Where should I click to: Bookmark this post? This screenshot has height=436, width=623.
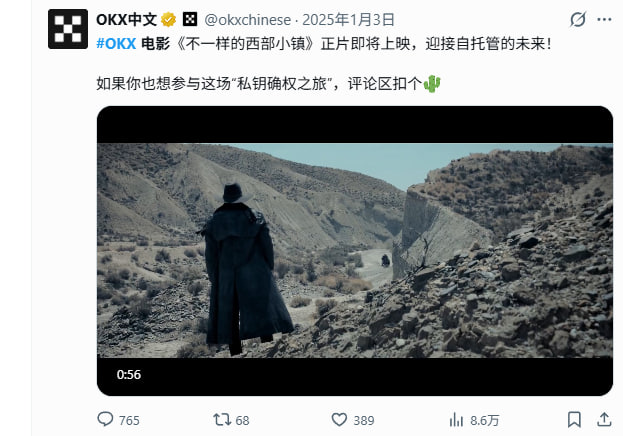click(574, 419)
